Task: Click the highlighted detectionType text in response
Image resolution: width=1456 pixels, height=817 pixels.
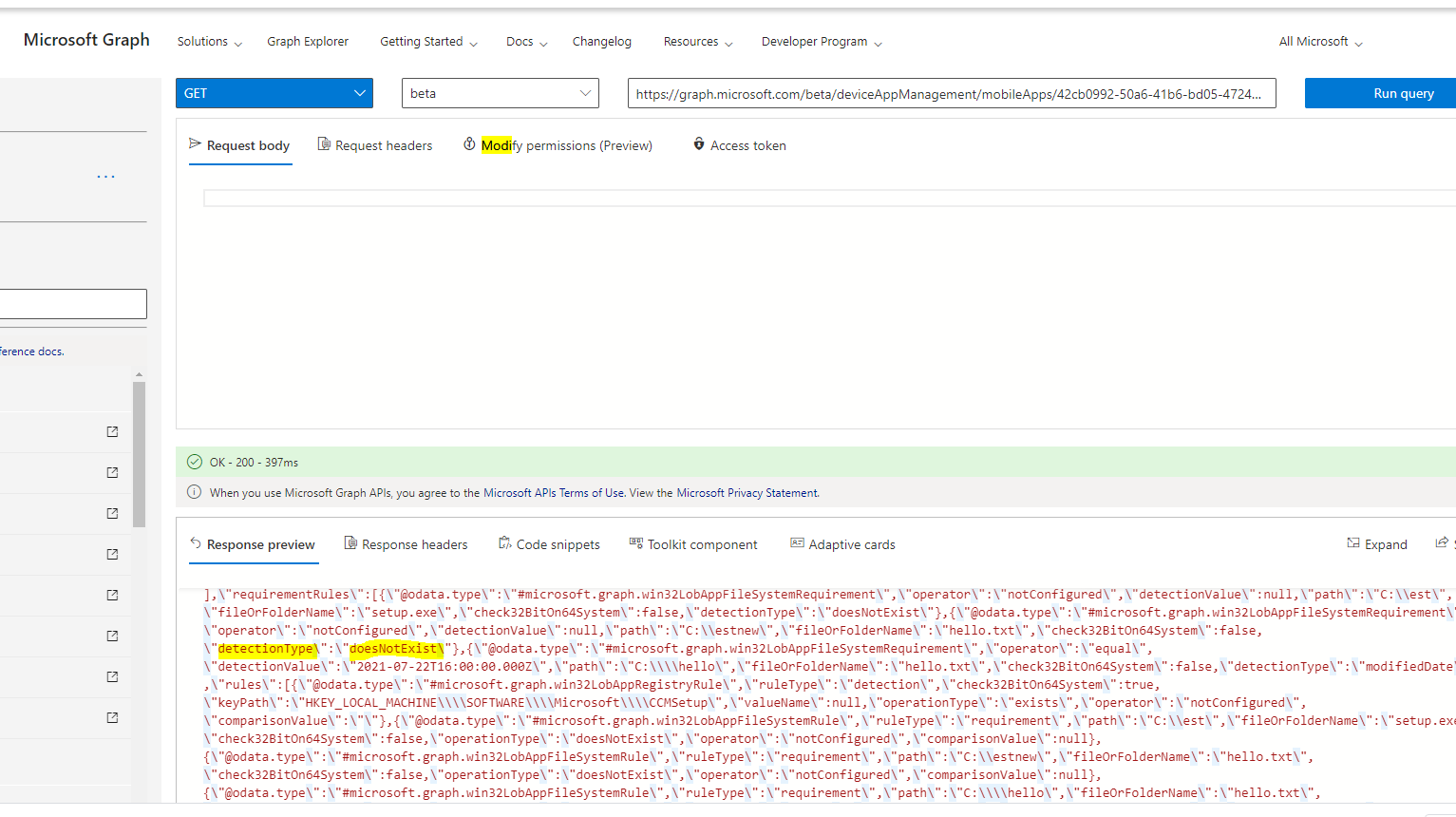Action: [266, 649]
